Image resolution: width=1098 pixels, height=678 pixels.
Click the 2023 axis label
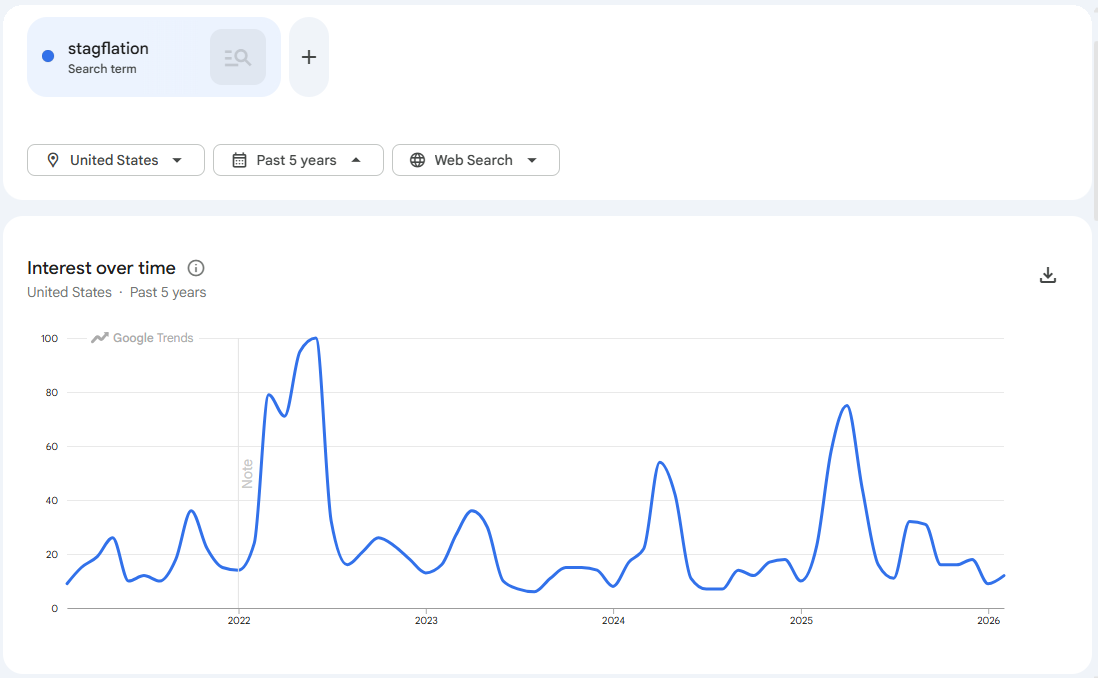pyautogui.click(x=426, y=621)
